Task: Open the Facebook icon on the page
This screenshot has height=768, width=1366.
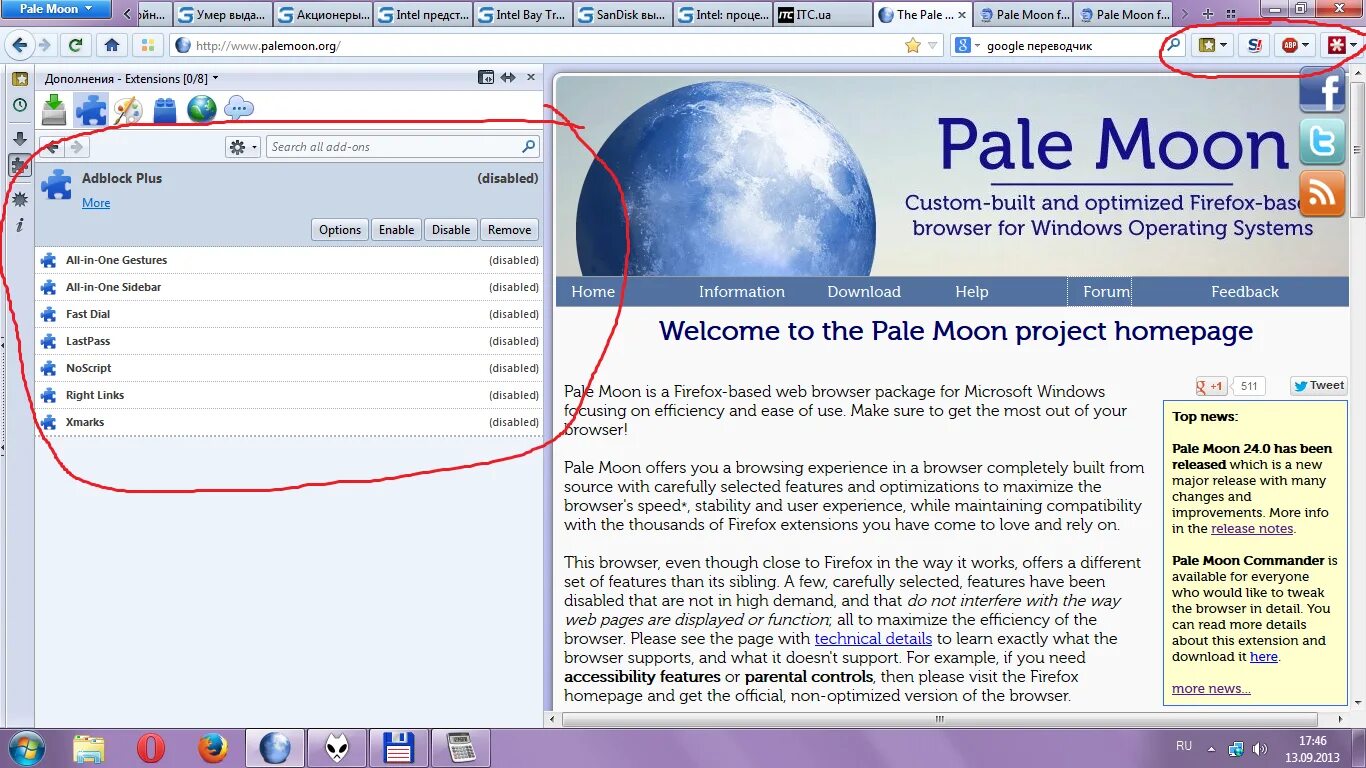Action: coord(1322,91)
